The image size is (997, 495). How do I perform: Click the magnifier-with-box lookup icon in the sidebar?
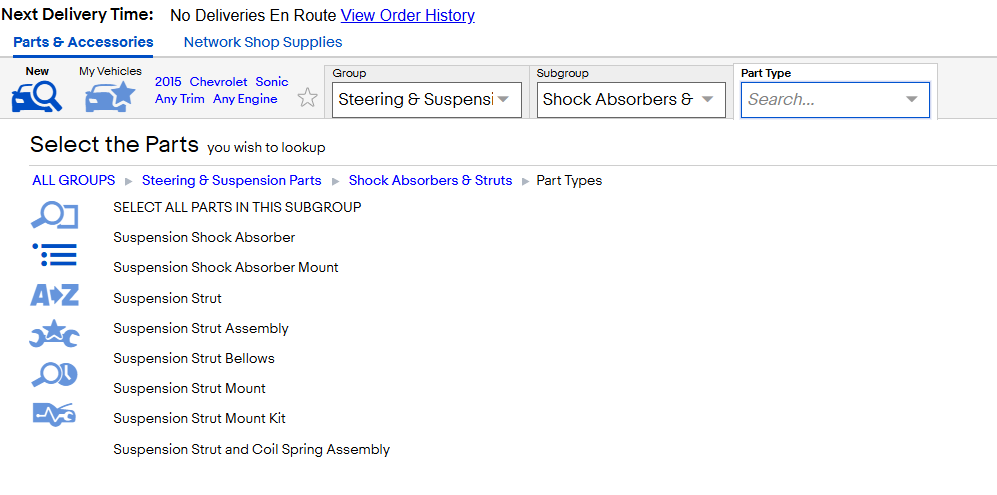pos(54,216)
